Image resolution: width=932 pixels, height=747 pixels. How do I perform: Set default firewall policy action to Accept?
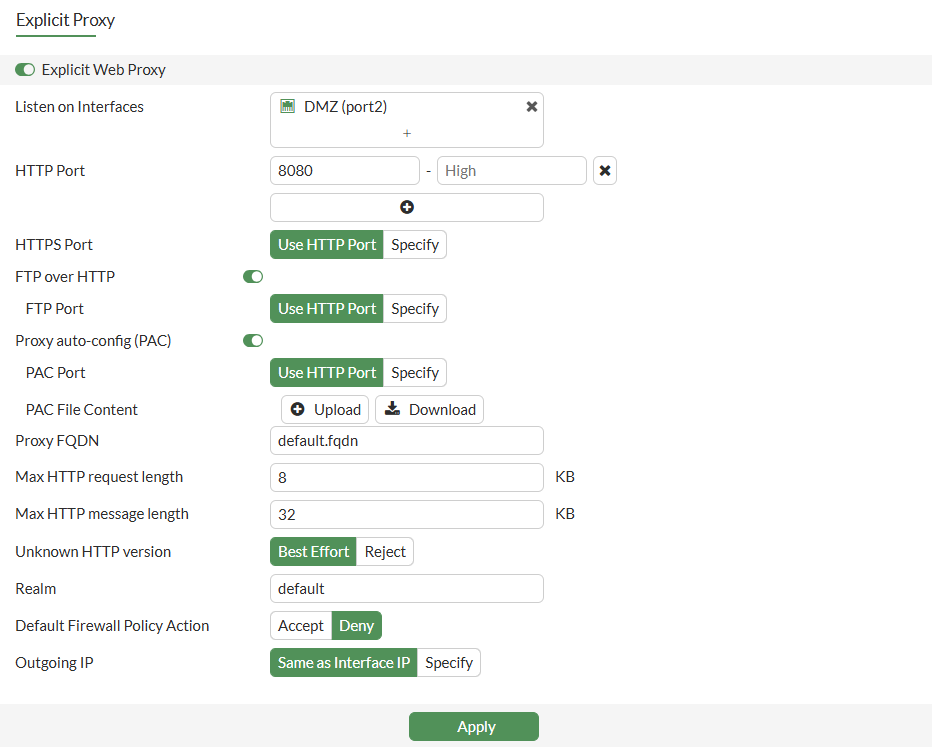[301, 626]
